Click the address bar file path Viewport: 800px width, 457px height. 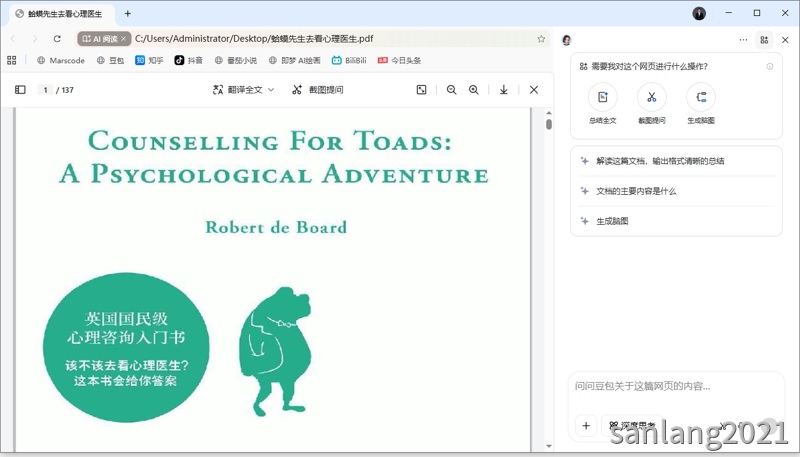(x=254, y=39)
